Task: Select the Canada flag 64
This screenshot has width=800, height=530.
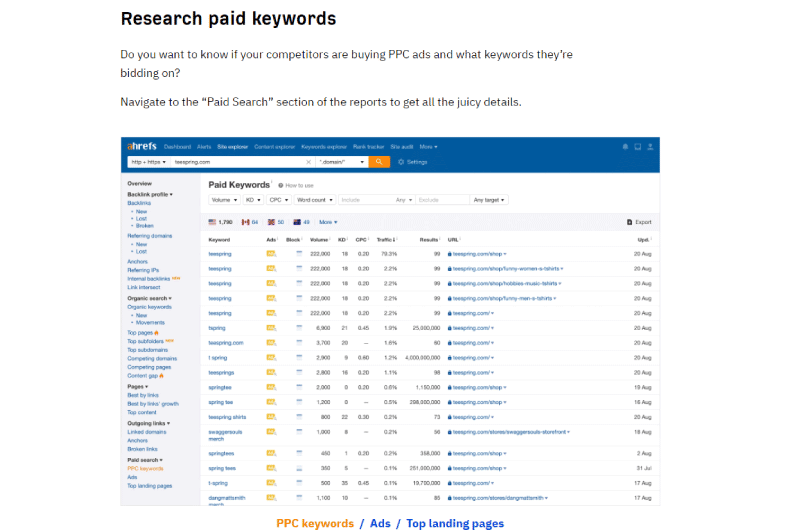Action: pyautogui.click(x=249, y=222)
